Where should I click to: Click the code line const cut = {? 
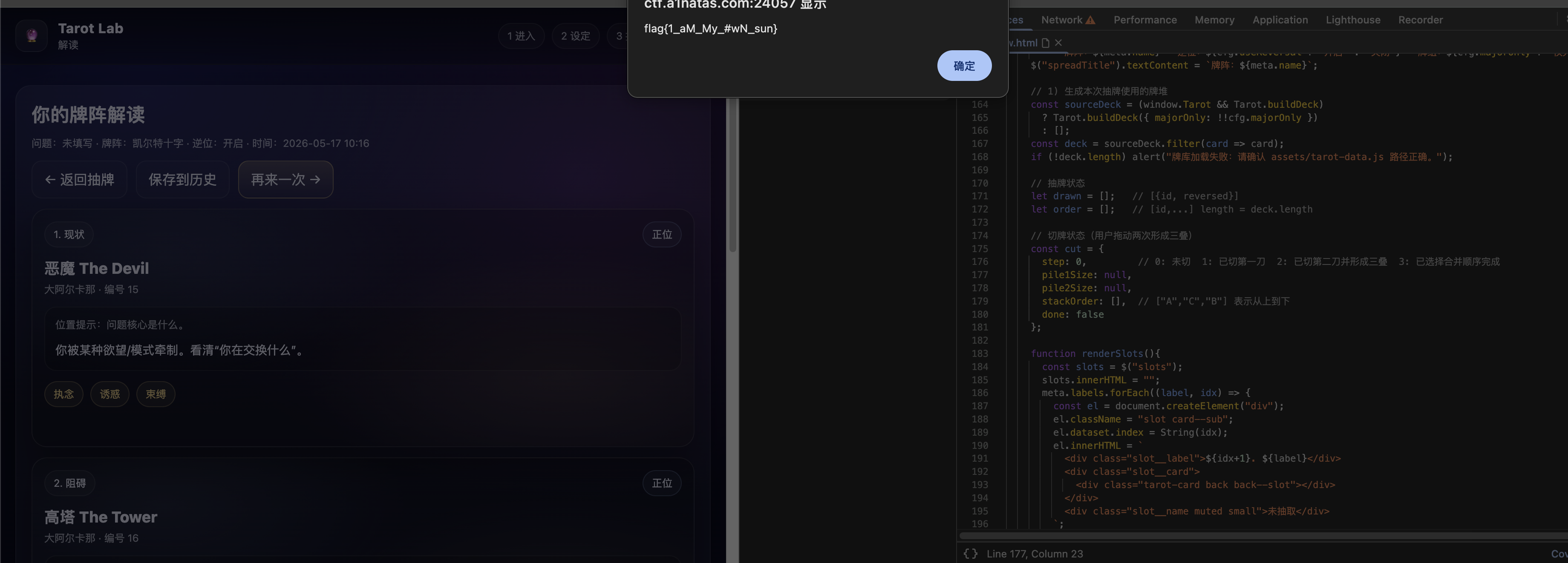[x=1067, y=249]
